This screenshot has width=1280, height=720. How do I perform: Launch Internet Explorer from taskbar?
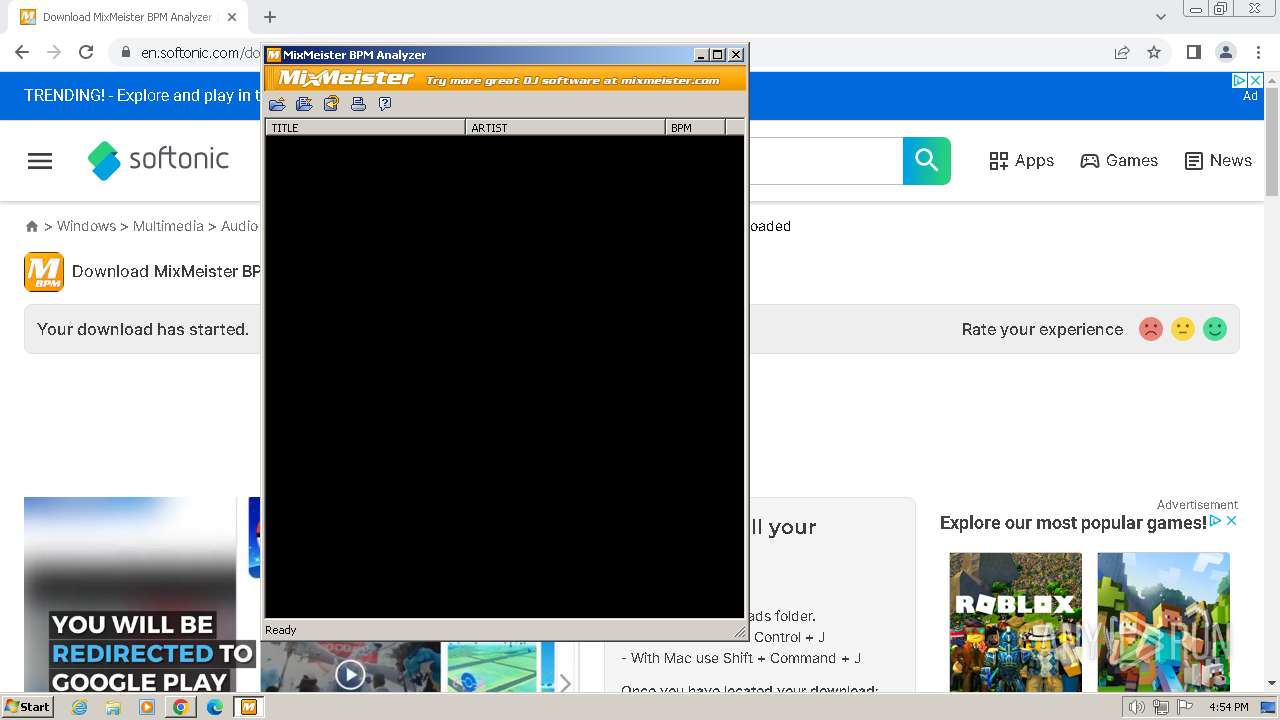[x=79, y=707]
